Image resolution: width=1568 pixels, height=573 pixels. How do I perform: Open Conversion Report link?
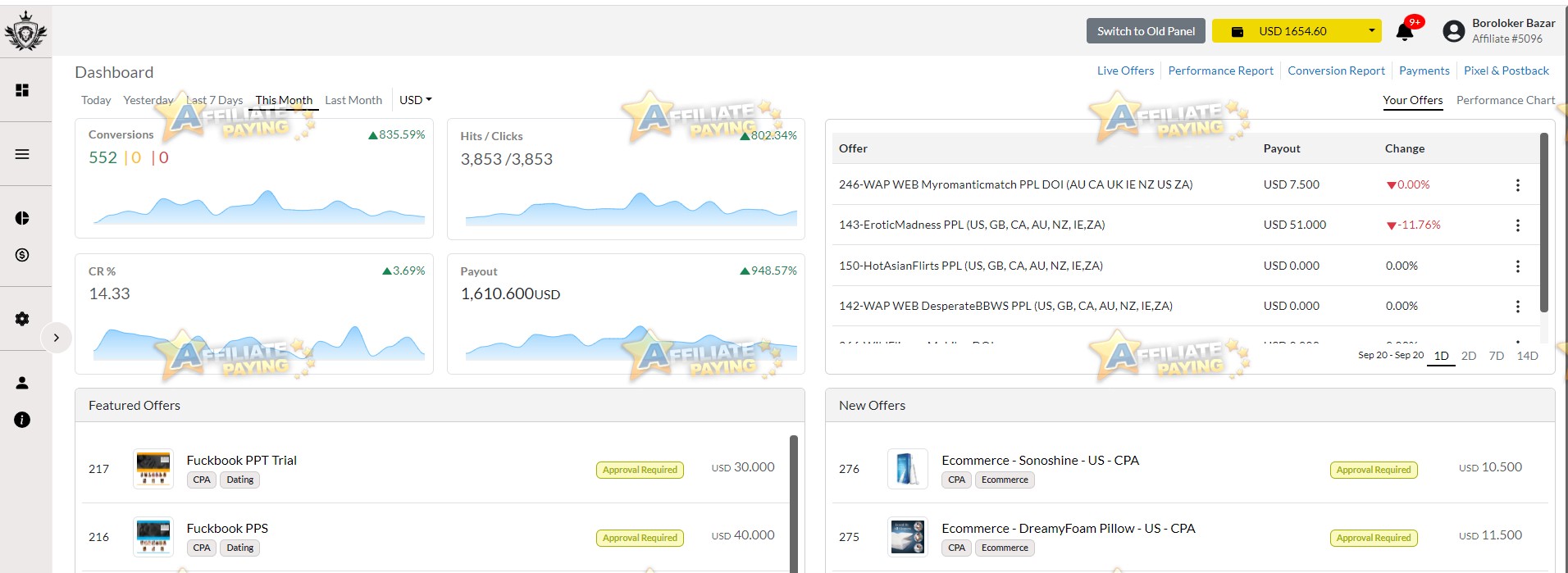[1336, 70]
